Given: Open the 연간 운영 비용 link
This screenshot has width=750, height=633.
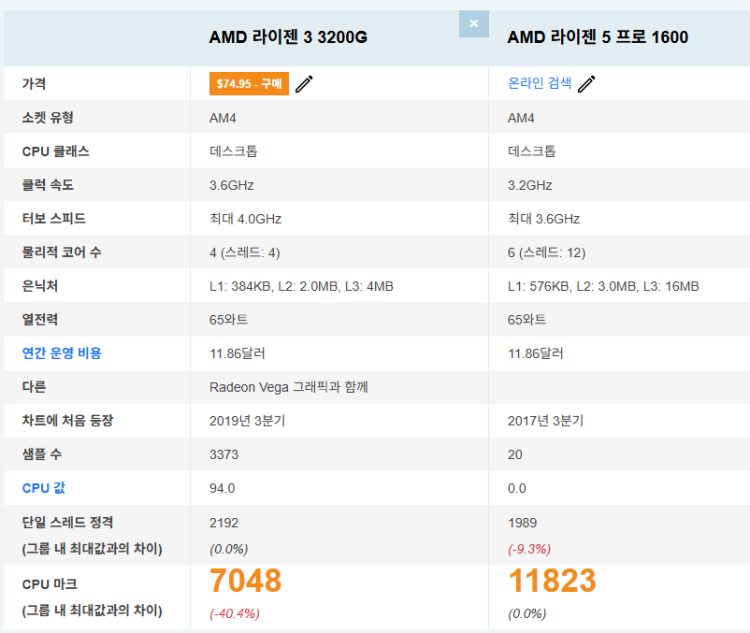Looking at the screenshot, I should pos(62,353).
